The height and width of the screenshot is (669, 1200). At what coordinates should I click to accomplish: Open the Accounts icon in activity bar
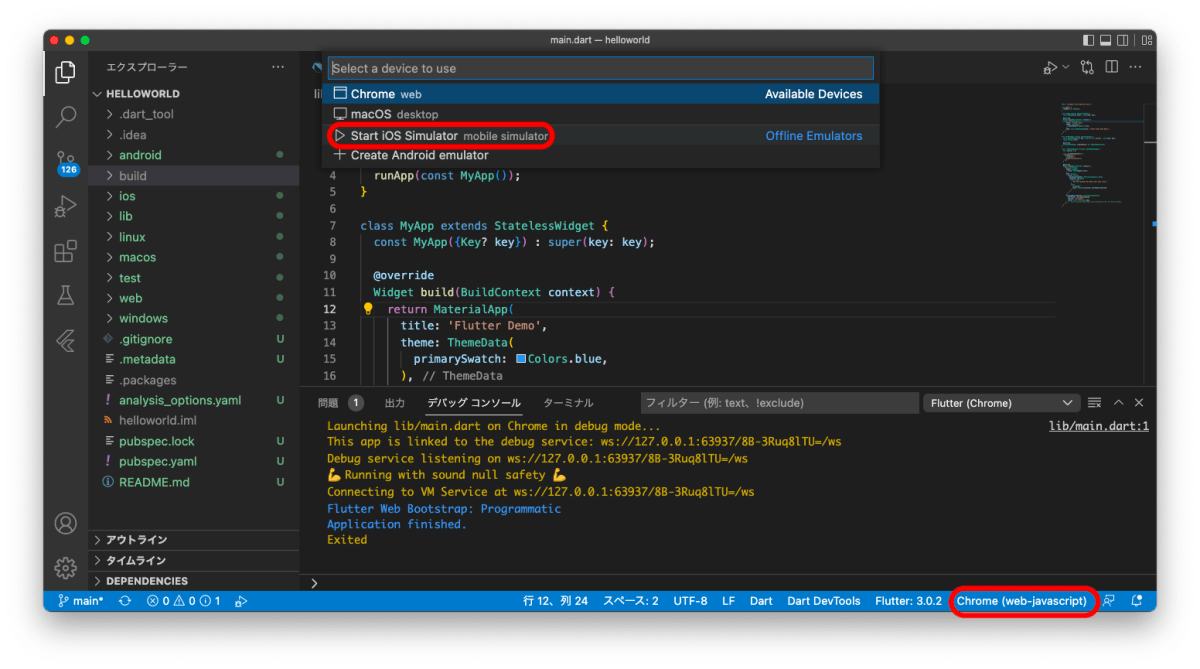coord(66,523)
